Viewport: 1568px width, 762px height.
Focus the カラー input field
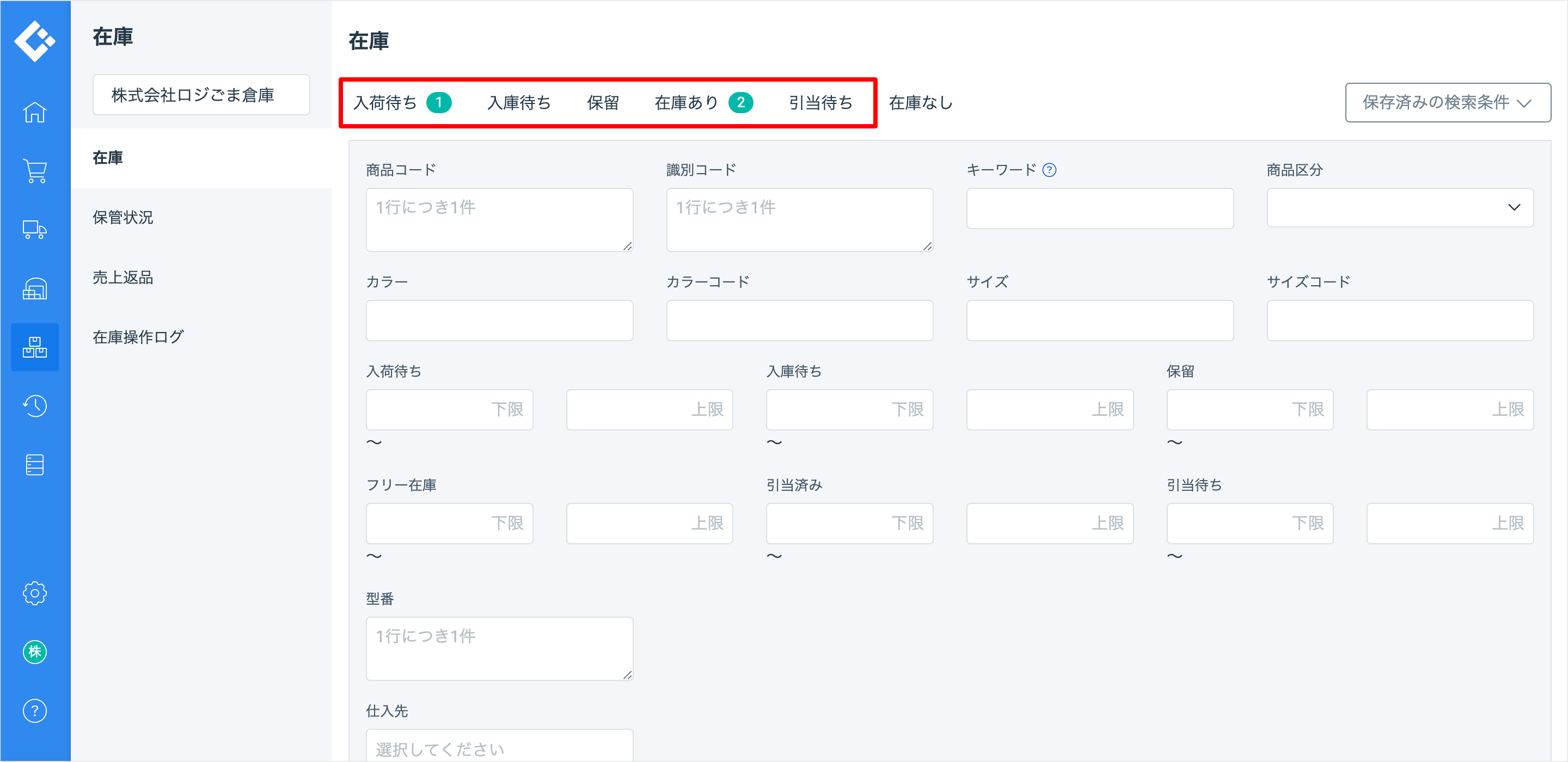point(499,320)
